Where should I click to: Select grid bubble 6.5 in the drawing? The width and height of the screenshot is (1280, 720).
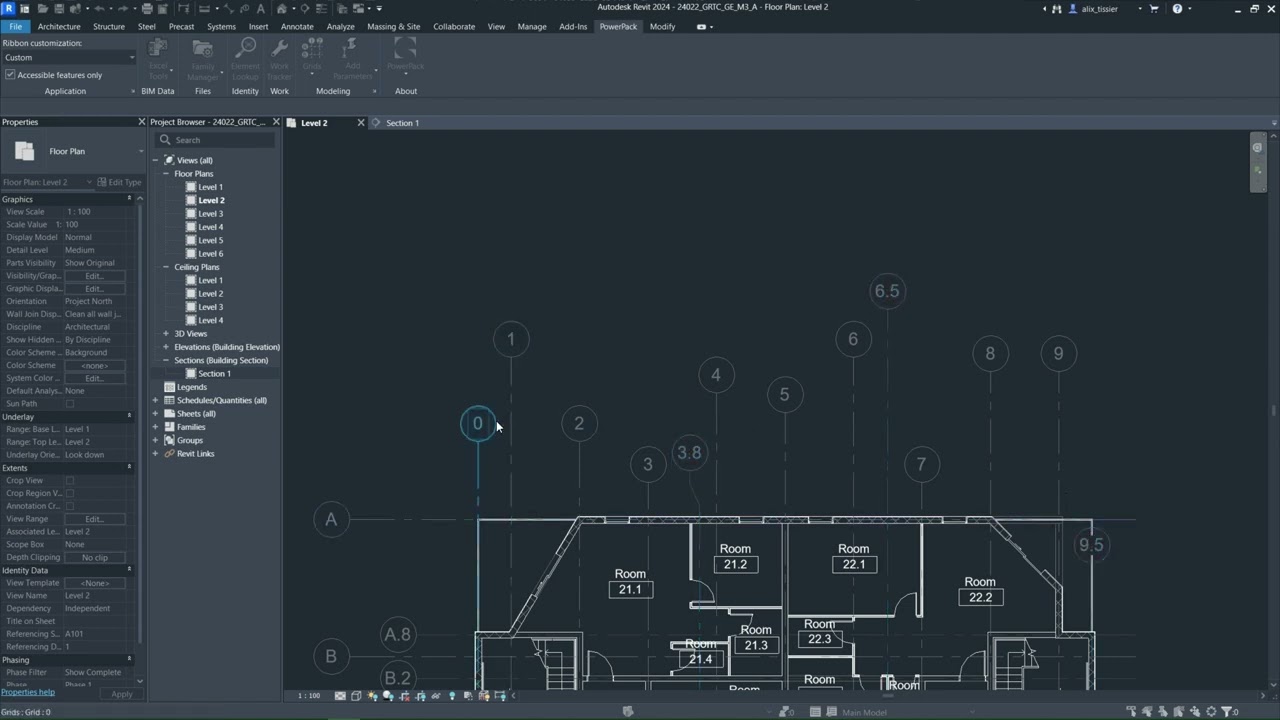(887, 291)
